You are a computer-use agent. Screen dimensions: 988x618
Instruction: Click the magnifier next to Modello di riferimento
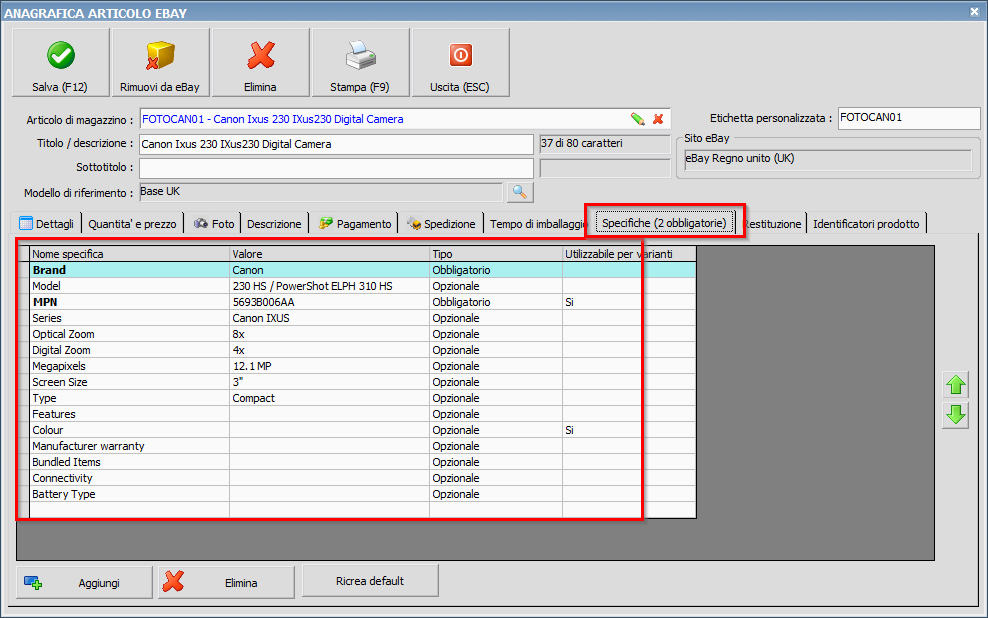click(520, 192)
